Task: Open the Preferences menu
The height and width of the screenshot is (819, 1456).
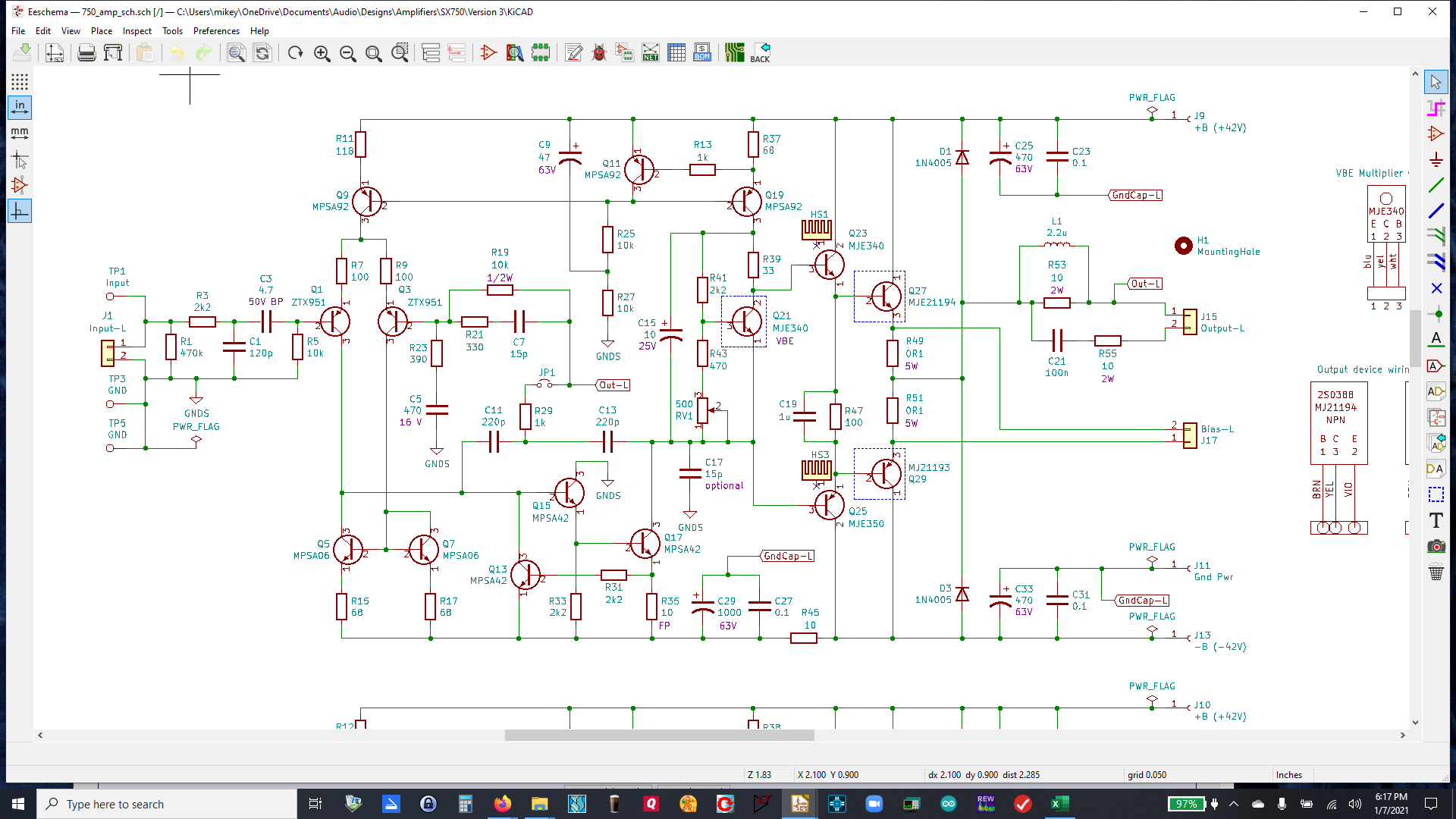Action: (216, 31)
